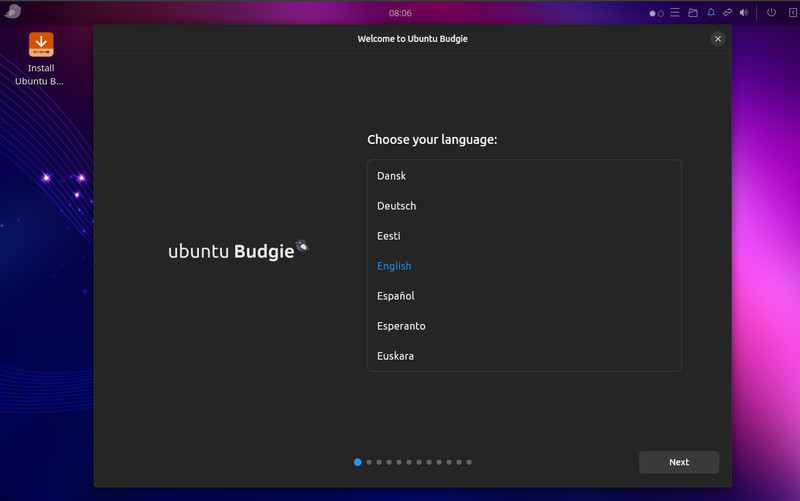Select Dansk language
This screenshot has height=501, width=800.
524,176
